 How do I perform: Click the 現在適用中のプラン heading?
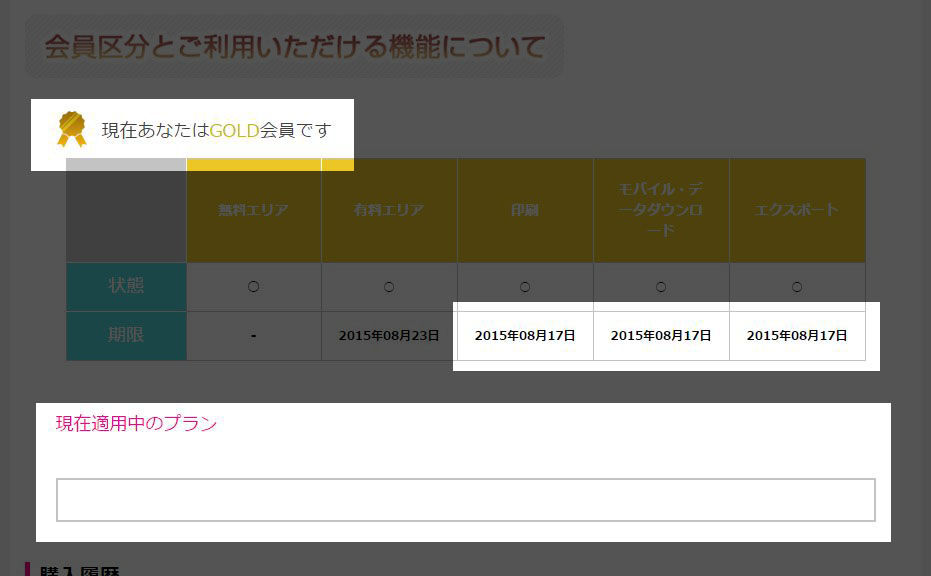137,423
